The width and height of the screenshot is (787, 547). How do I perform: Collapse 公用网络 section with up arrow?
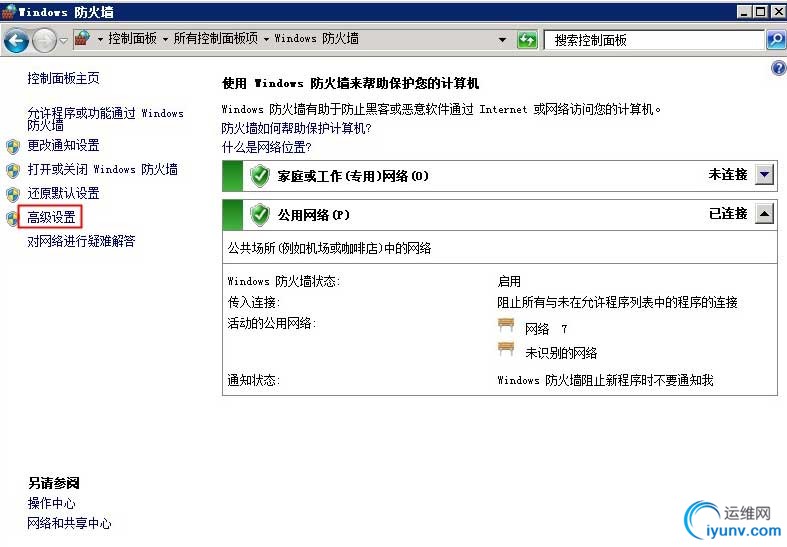click(764, 214)
